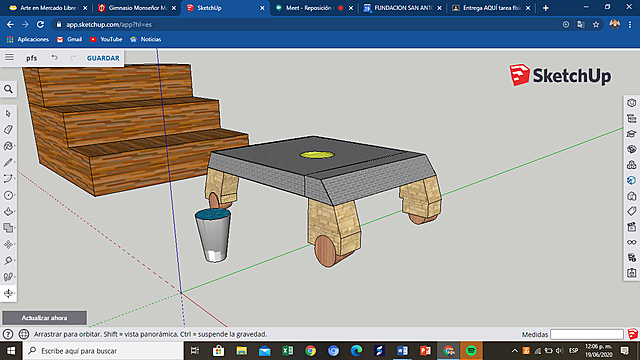This screenshot has height=360, width=640.
Task: Switch to Entrega AQUÍ tarea tab
Action: [491, 8]
